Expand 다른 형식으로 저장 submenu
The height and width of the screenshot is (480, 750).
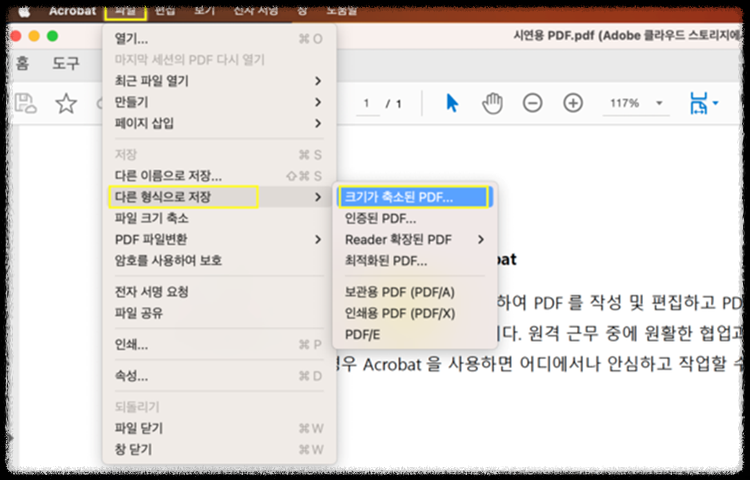pyautogui.click(x=219, y=197)
